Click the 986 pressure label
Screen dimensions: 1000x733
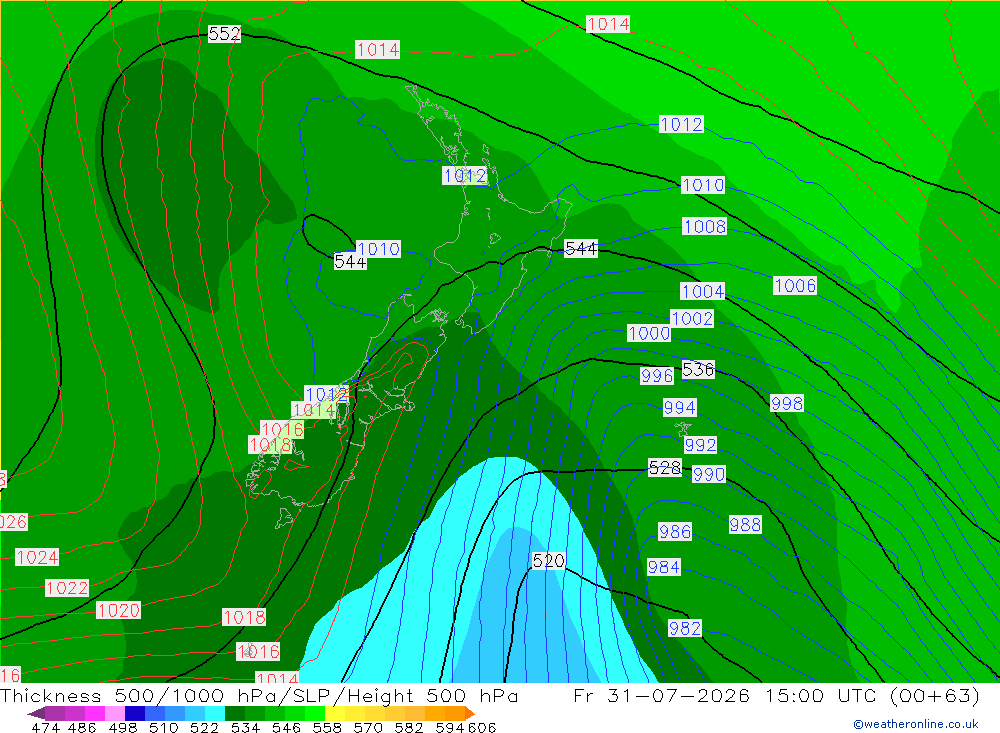pos(675,531)
